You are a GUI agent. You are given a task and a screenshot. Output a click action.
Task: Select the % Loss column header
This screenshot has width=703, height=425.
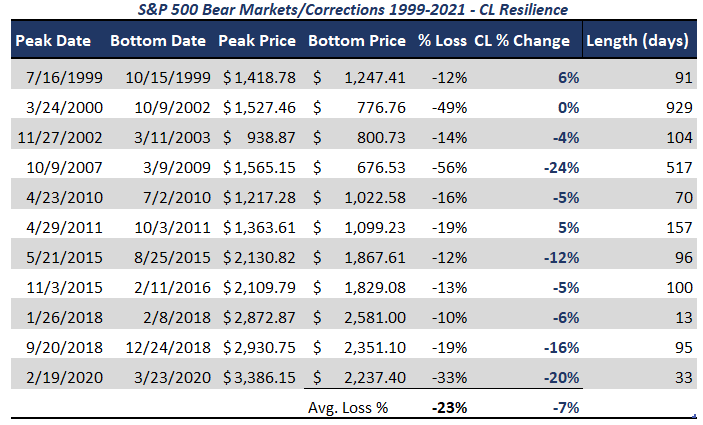point(442,41)
